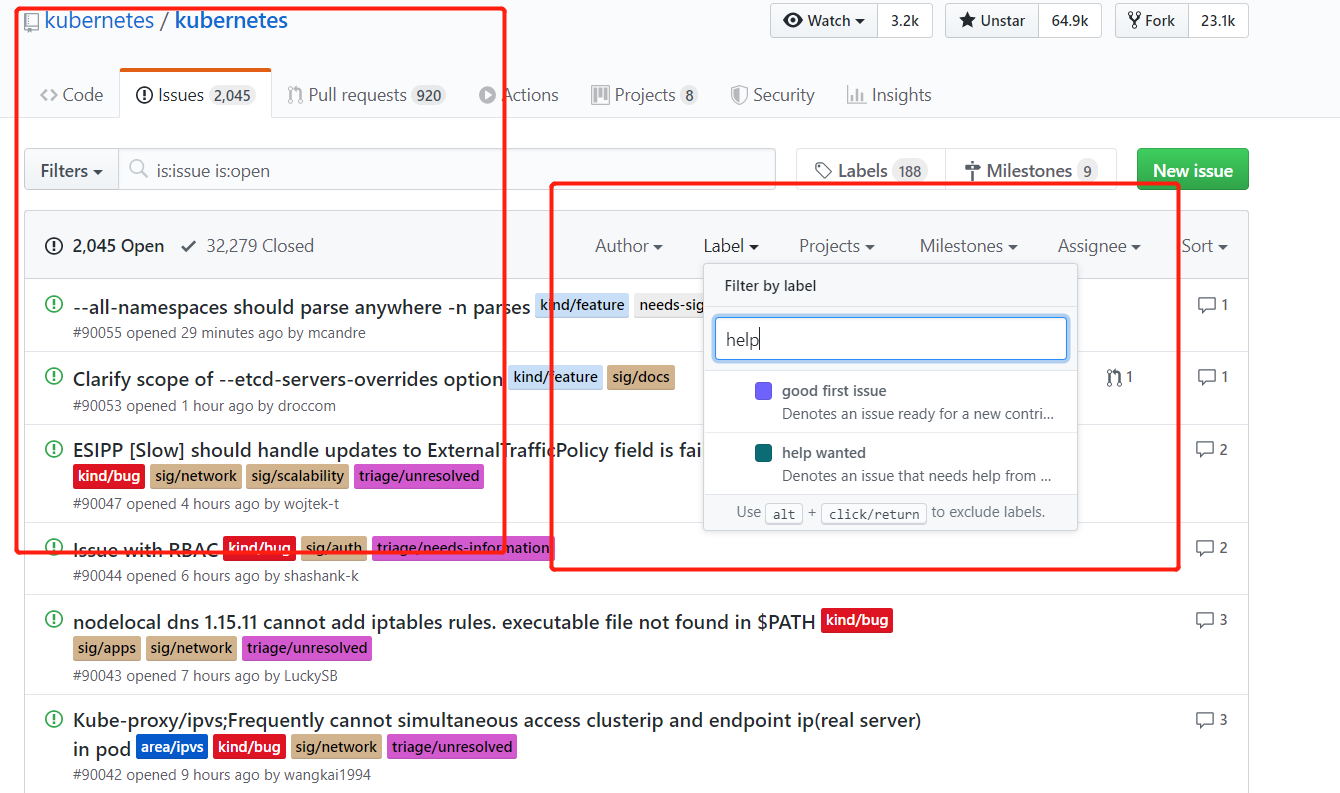Switch to the Security tab
This screenshot has height=793, width=1340.
[772, 95]
